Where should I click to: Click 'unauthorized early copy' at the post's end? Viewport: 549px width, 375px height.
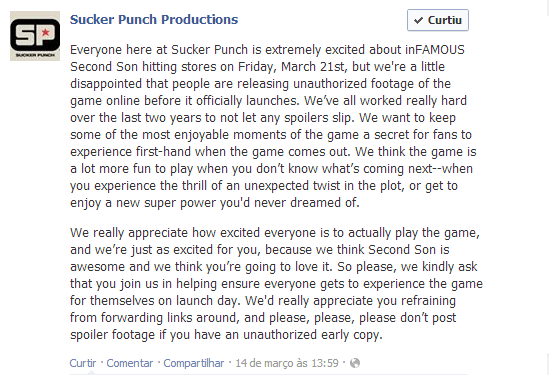[x=312, y=335]
